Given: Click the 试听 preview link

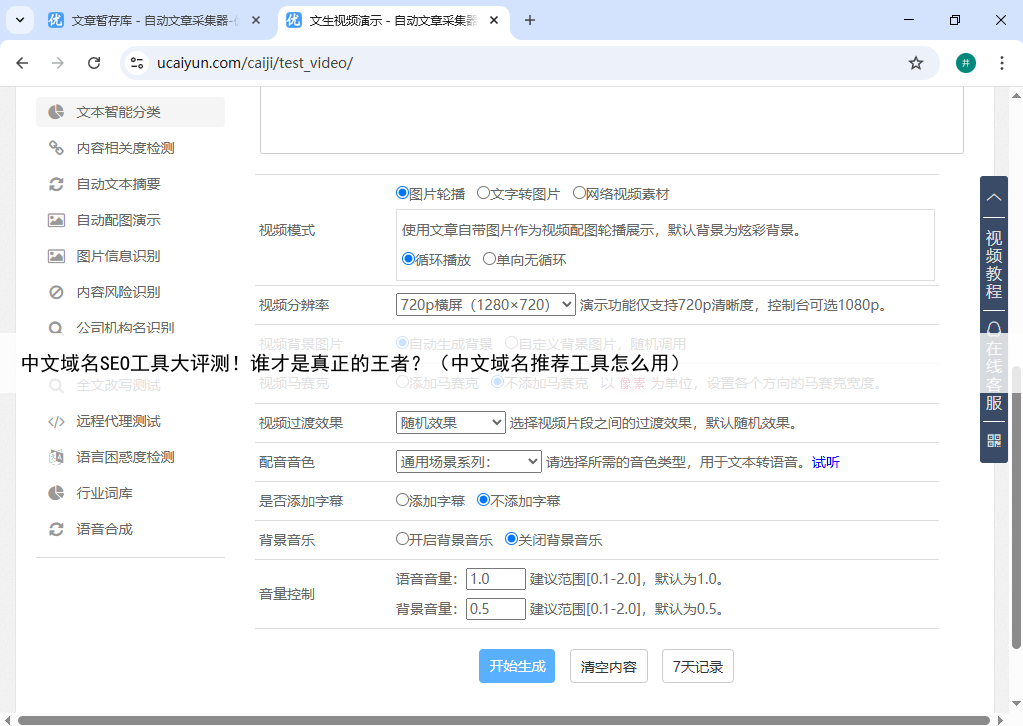Looking at the screenshot, I should point(825,462).
